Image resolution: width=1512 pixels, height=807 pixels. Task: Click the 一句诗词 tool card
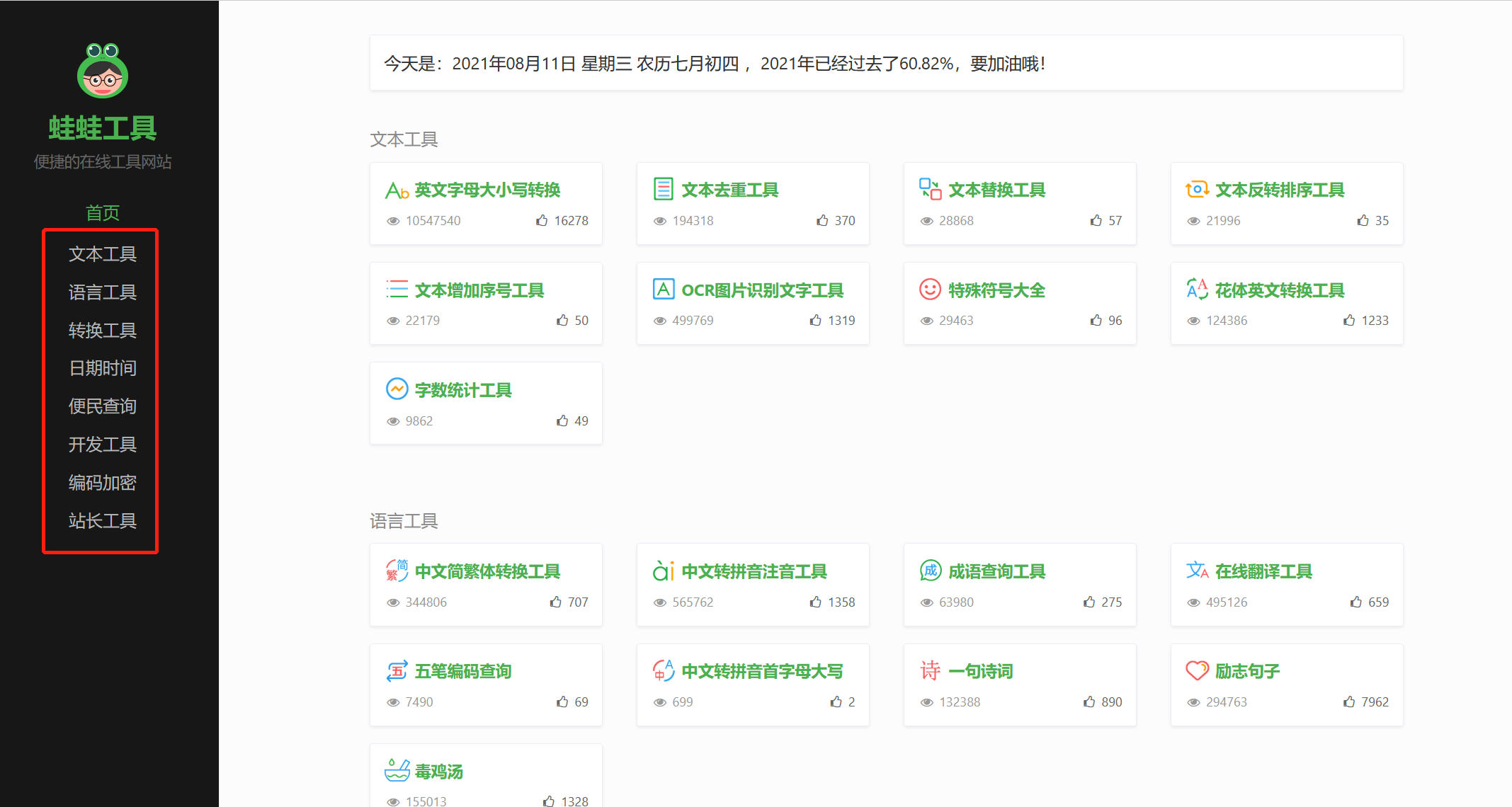[981, 671]
